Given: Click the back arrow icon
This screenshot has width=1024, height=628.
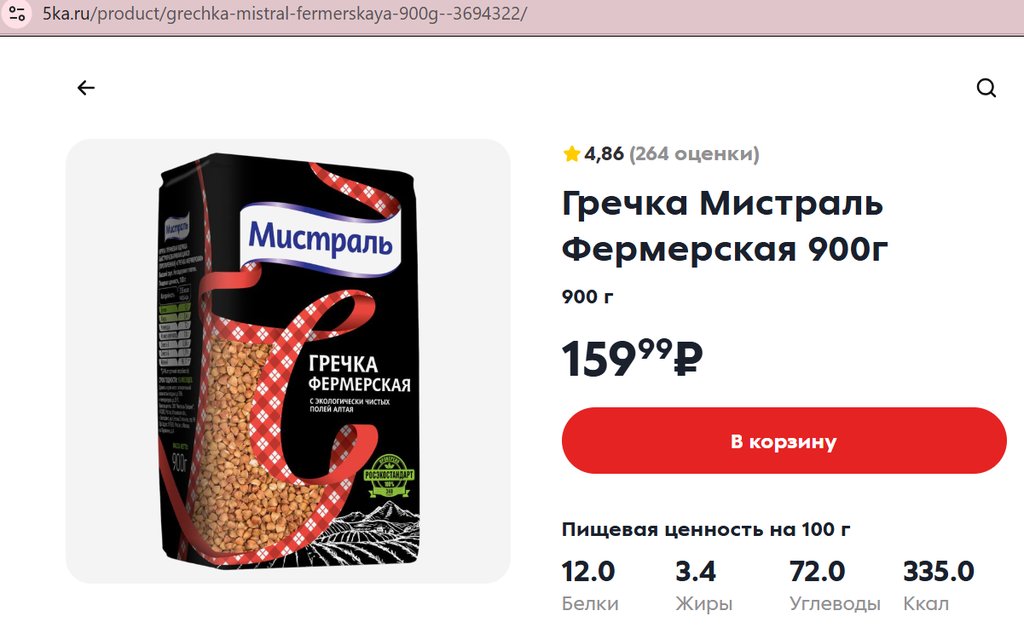Looking at the screenshot, I should (x=86, y=87).
